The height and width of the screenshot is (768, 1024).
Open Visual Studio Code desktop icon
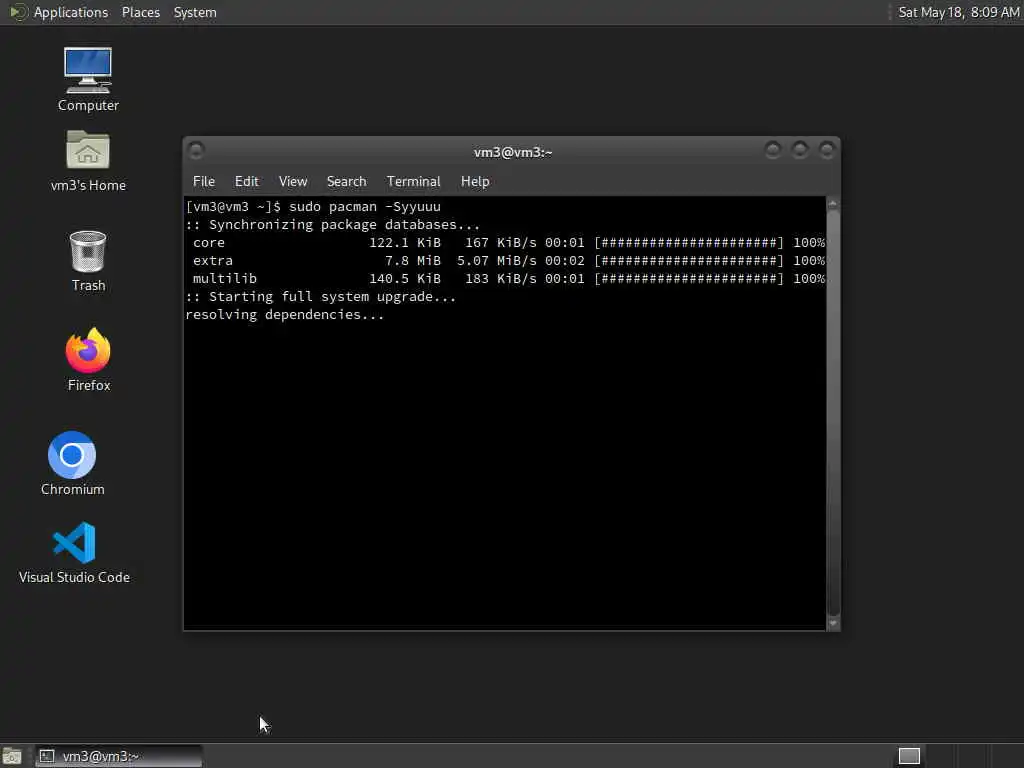(74, 552)
